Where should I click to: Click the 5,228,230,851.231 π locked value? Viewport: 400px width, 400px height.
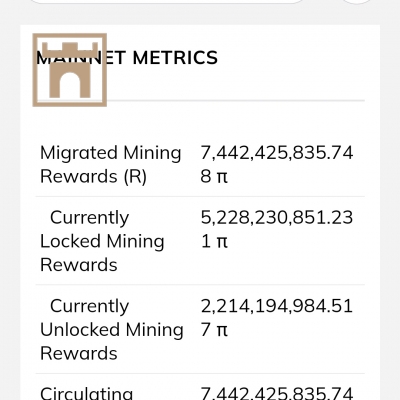(x=277, y=229)
